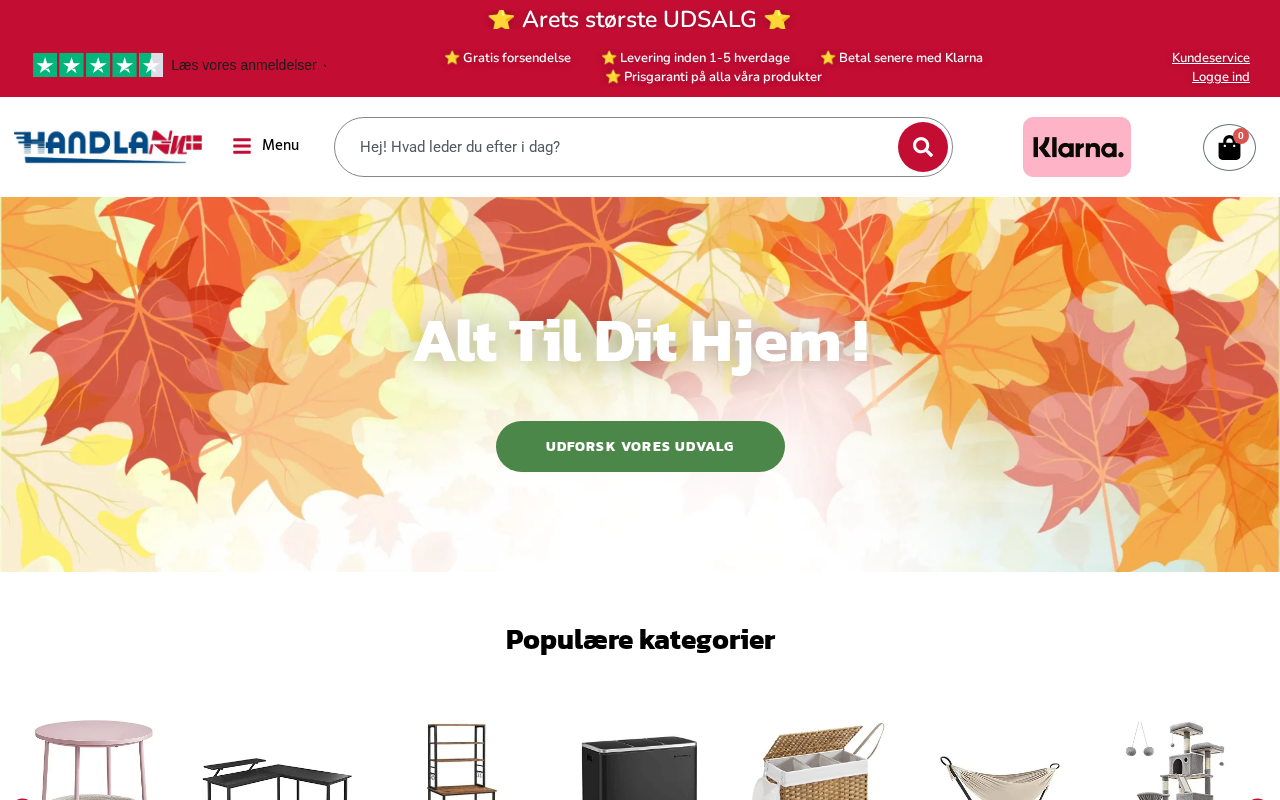Select the wicker laundry basket category
The image size is (1280, 800).
point(819,761)
